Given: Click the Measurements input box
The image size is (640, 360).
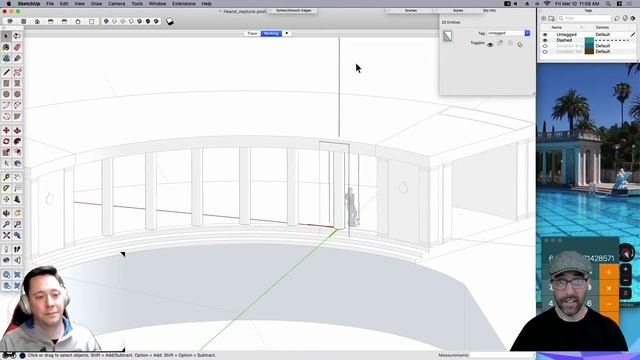Looking at the screenshot, I should (x=502, y=355).
